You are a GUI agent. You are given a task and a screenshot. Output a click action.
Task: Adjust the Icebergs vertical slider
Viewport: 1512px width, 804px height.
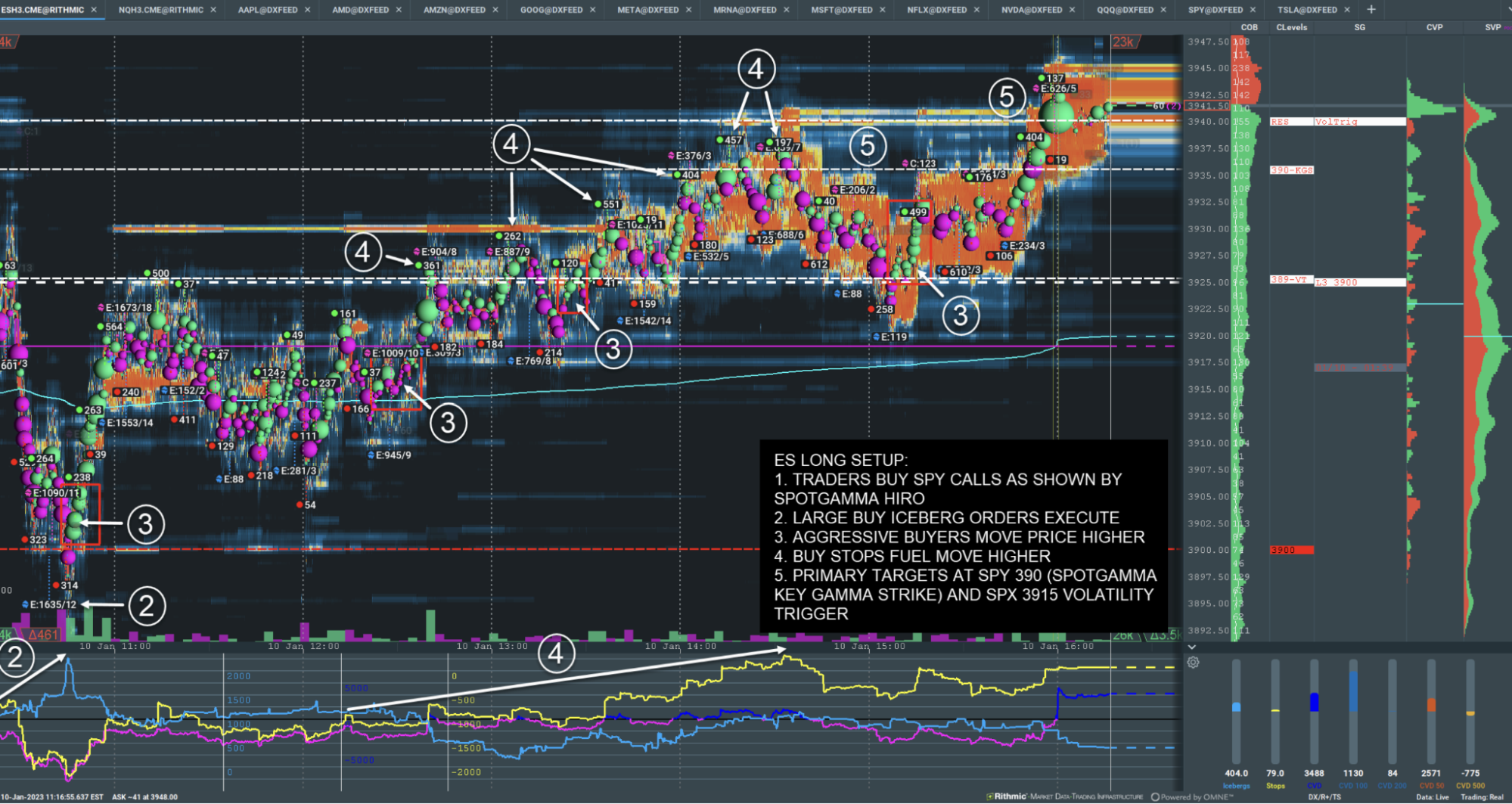(1236, 711)
